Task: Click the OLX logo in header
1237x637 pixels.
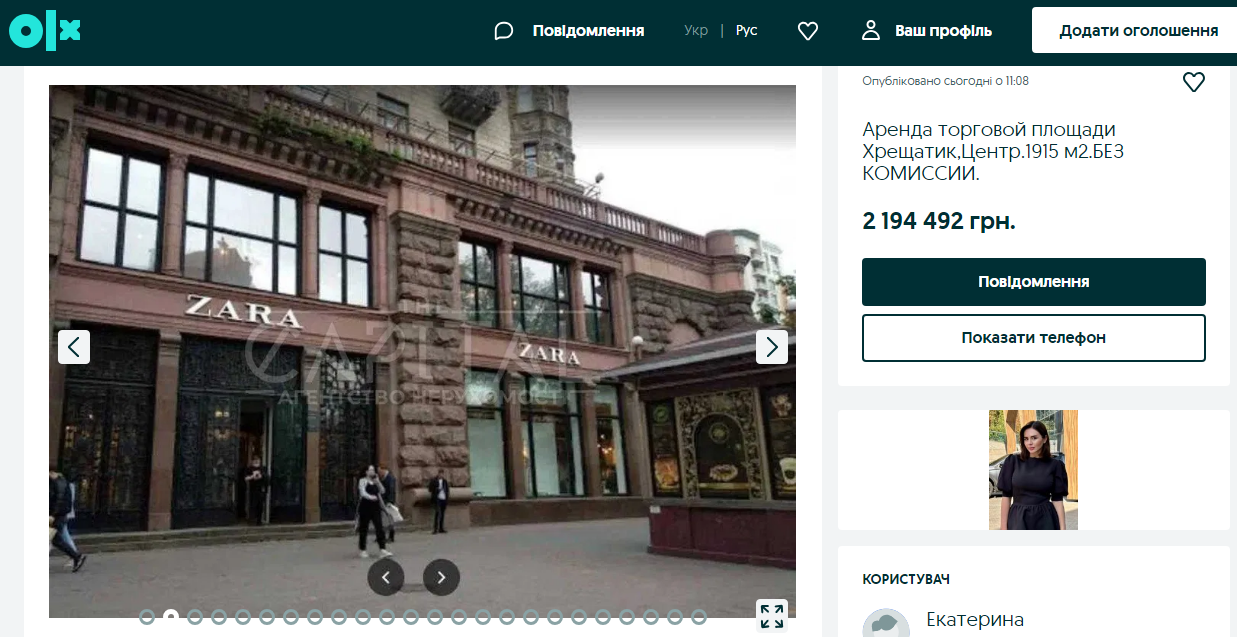Action: click(x=44, y=31)
